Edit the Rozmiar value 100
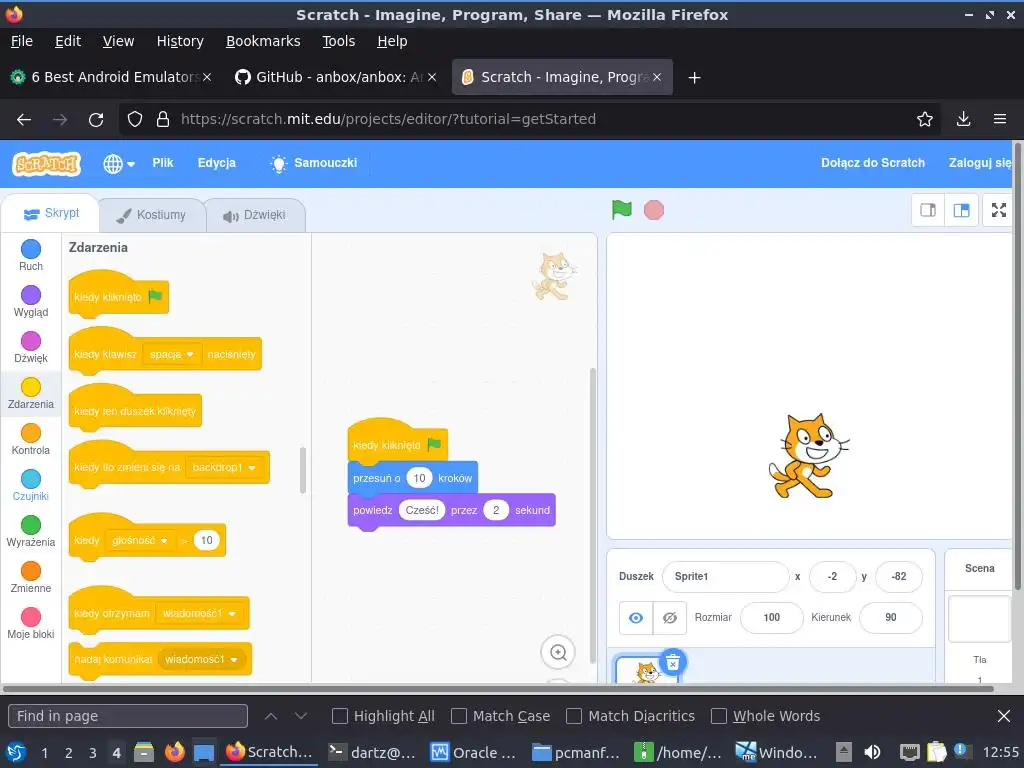Viewport: 1024px width, 768px height. (772, 618)
